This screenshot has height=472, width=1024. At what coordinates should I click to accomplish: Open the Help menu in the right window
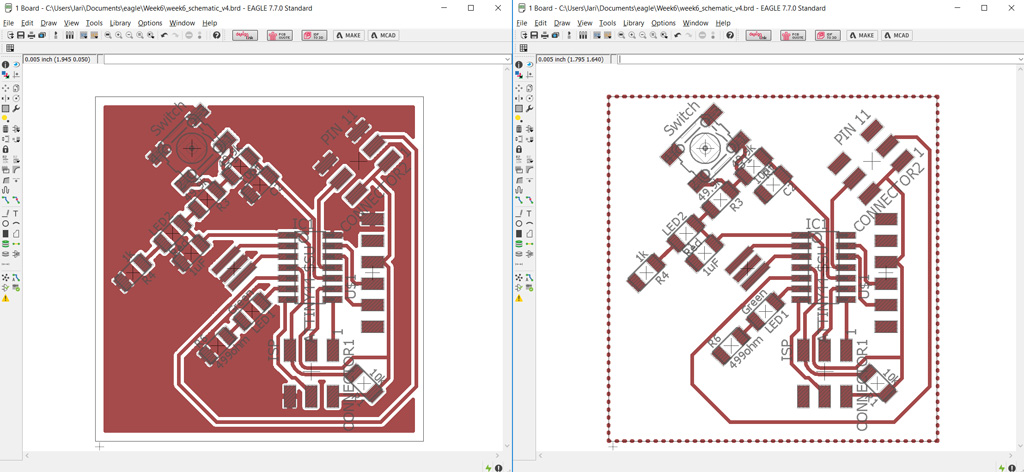point(723,23)
